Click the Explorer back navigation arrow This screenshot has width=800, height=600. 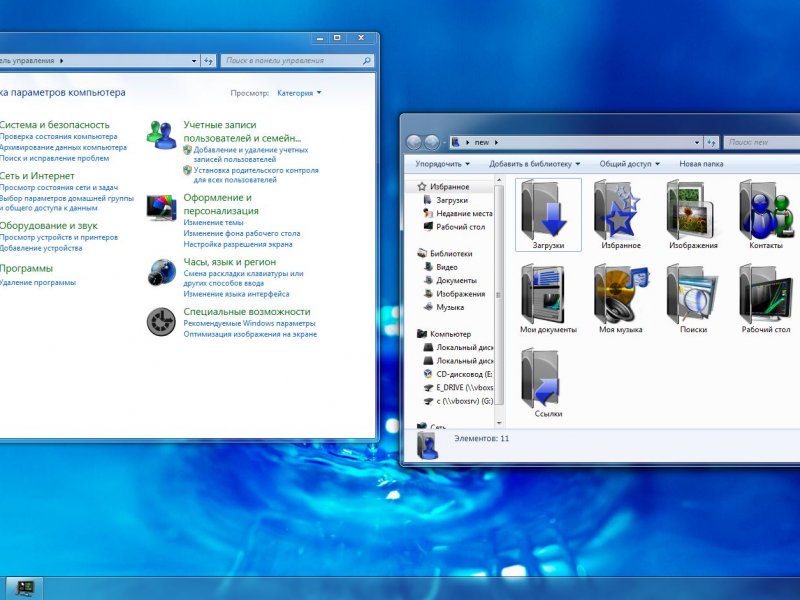coord(414,142)
